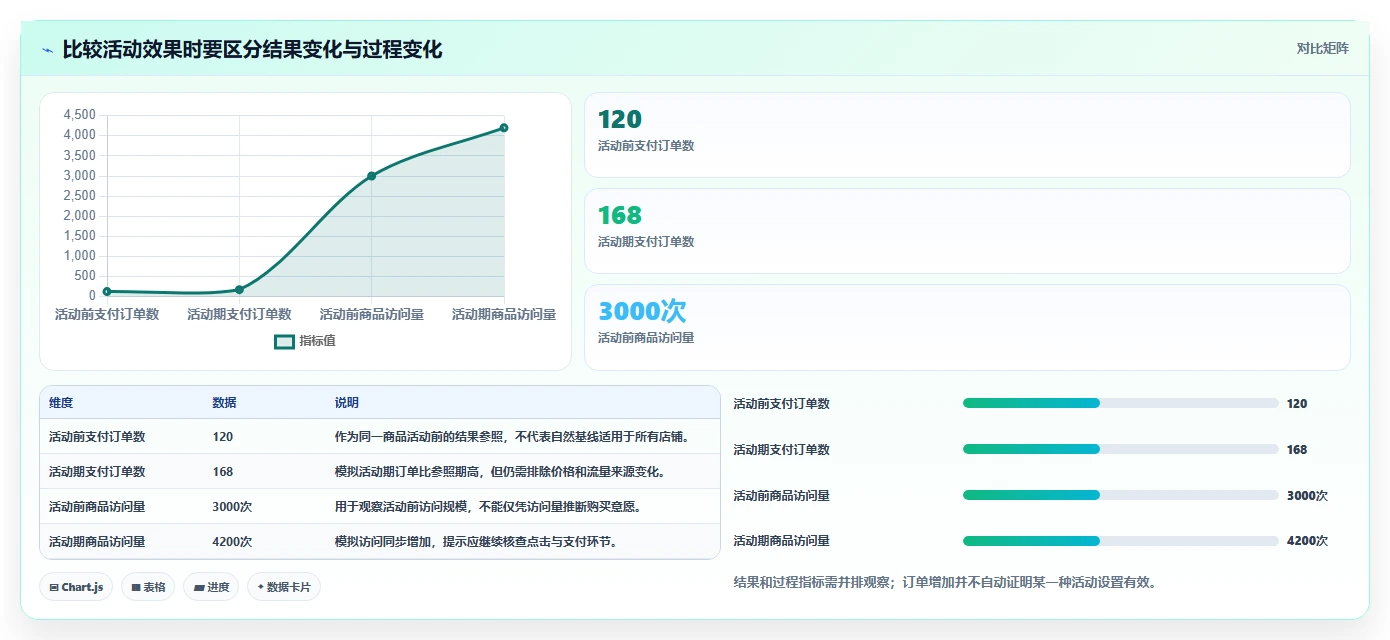Image resolution: width=1390 pixels, height=640 pixels.
Task: Click the 指标值 legend label text
Action: [317, 341]
